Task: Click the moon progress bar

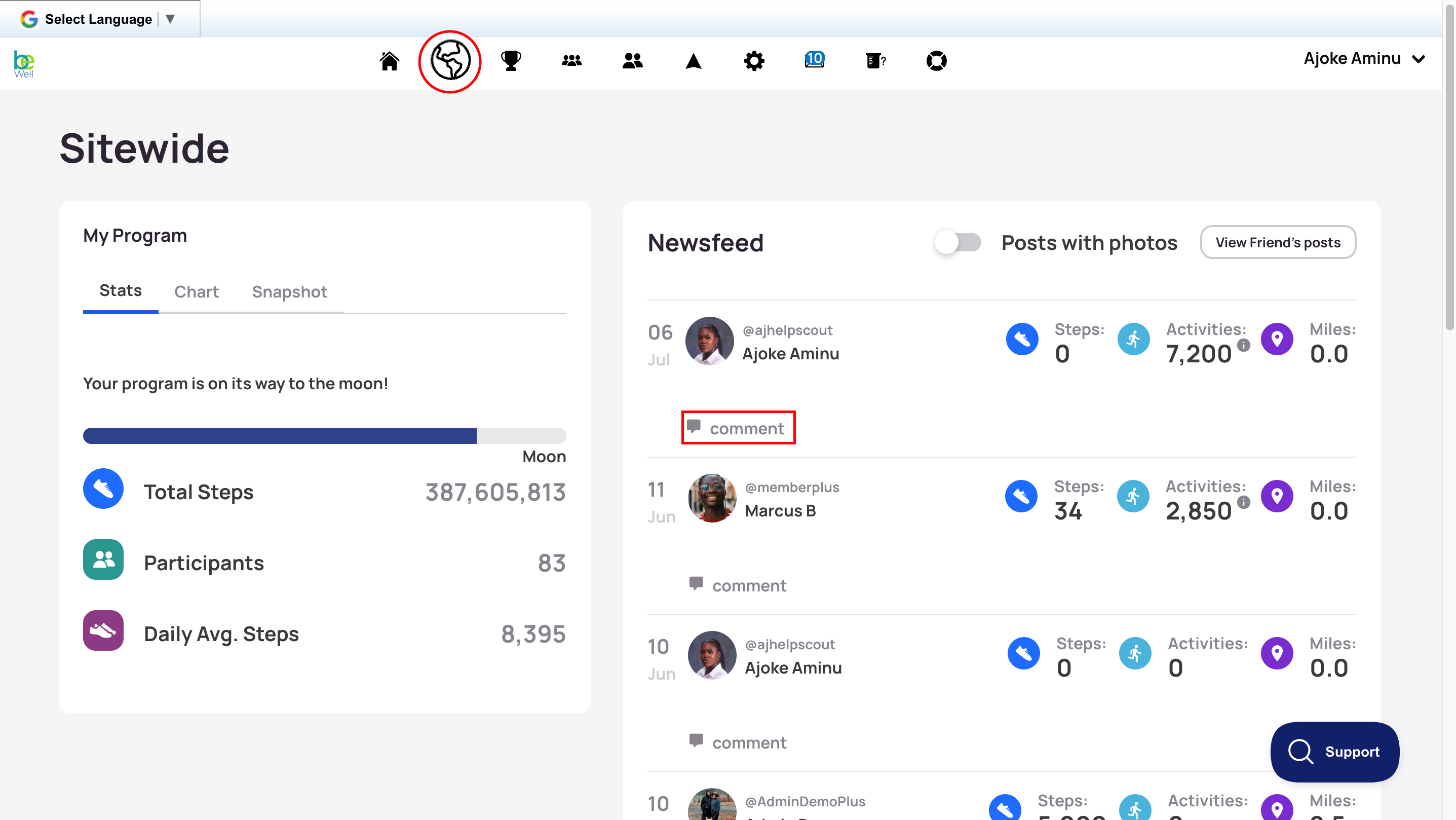Action: point(324,435)
